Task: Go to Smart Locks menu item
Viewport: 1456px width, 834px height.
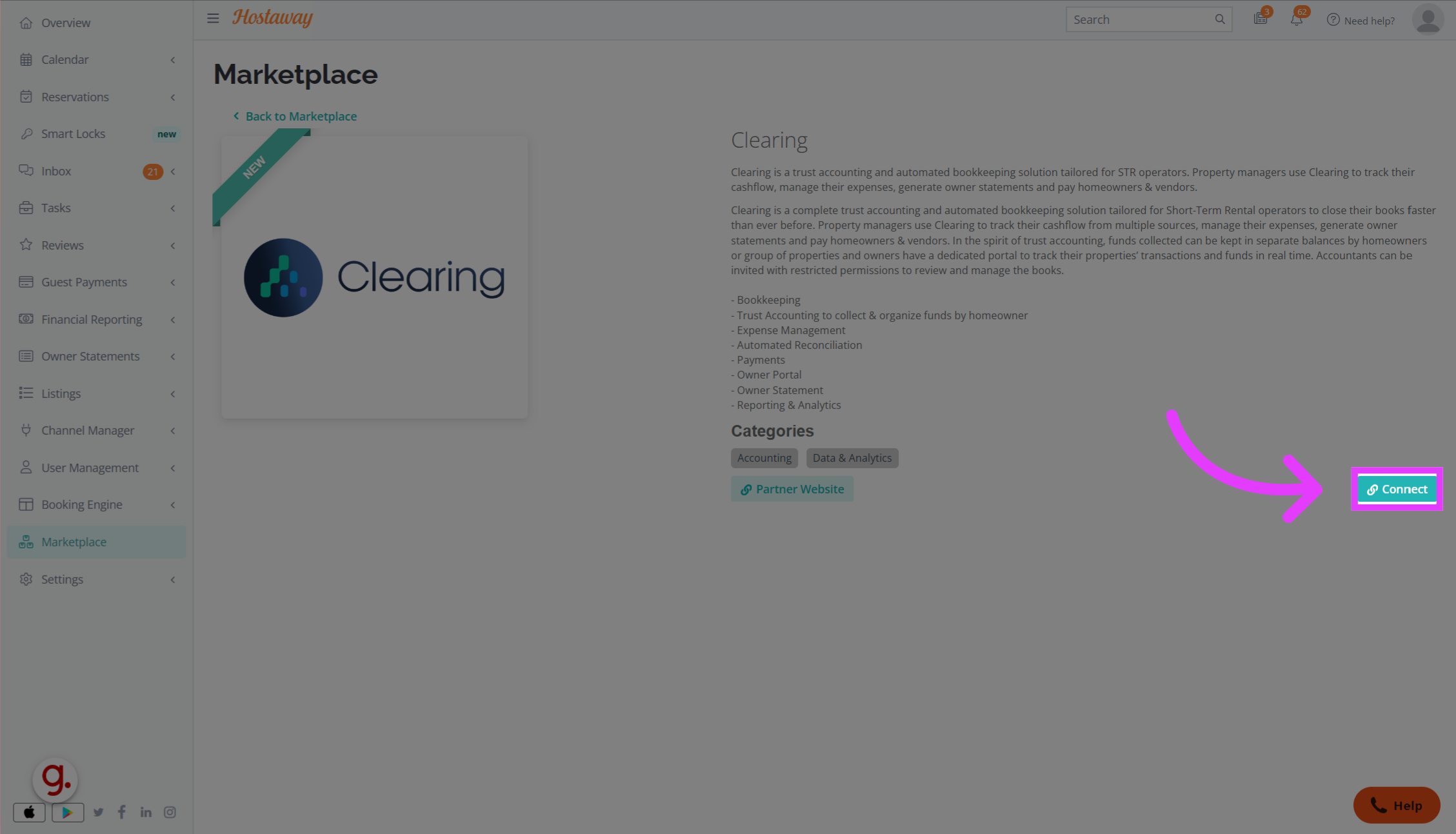Action: pyautogui.click(x=73, y=134)
